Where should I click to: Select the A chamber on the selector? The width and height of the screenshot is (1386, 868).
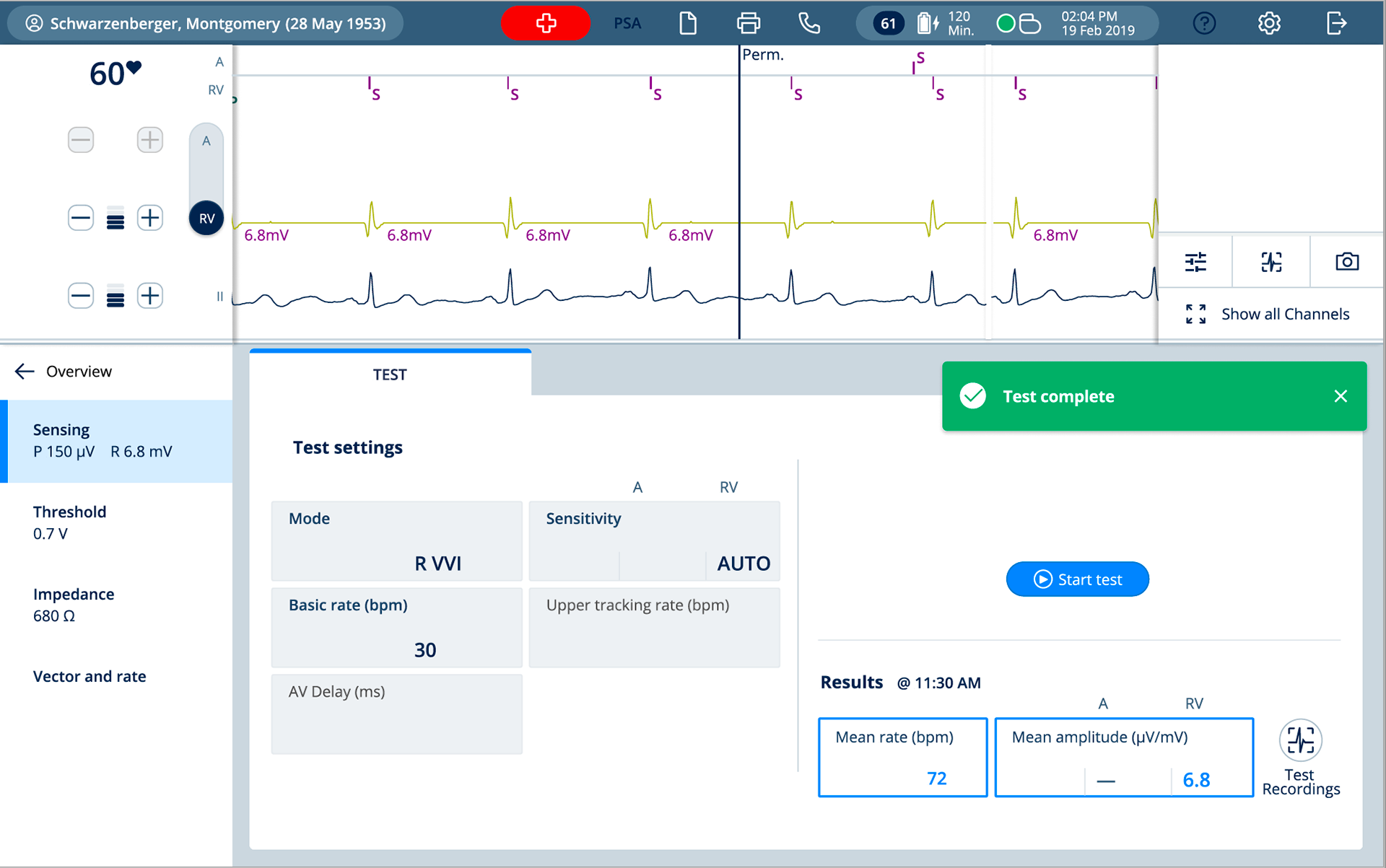coord(206,141)
